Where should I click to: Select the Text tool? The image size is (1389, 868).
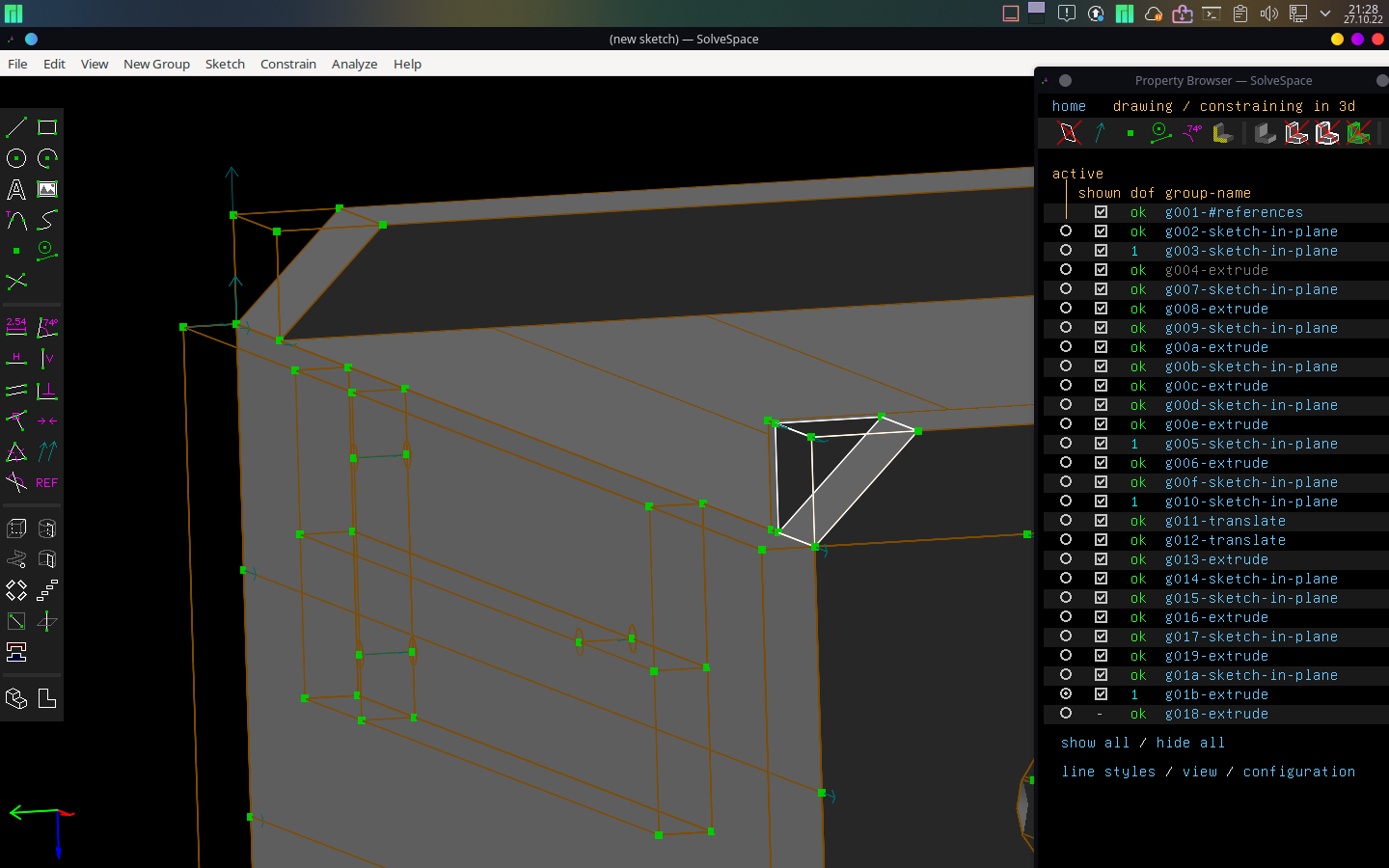point(15,190)
